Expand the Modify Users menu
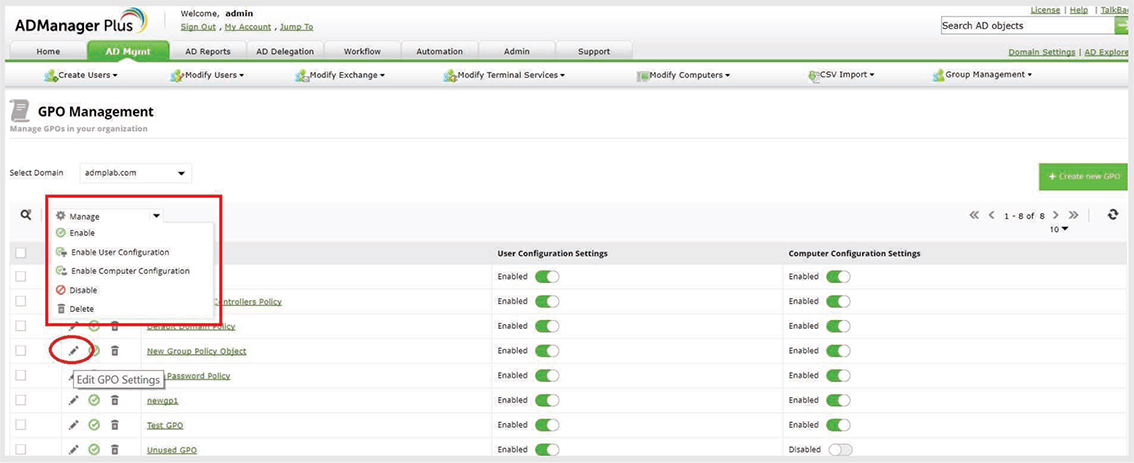The width and height of the screenshot is (1134, 463). pos(207,75)
